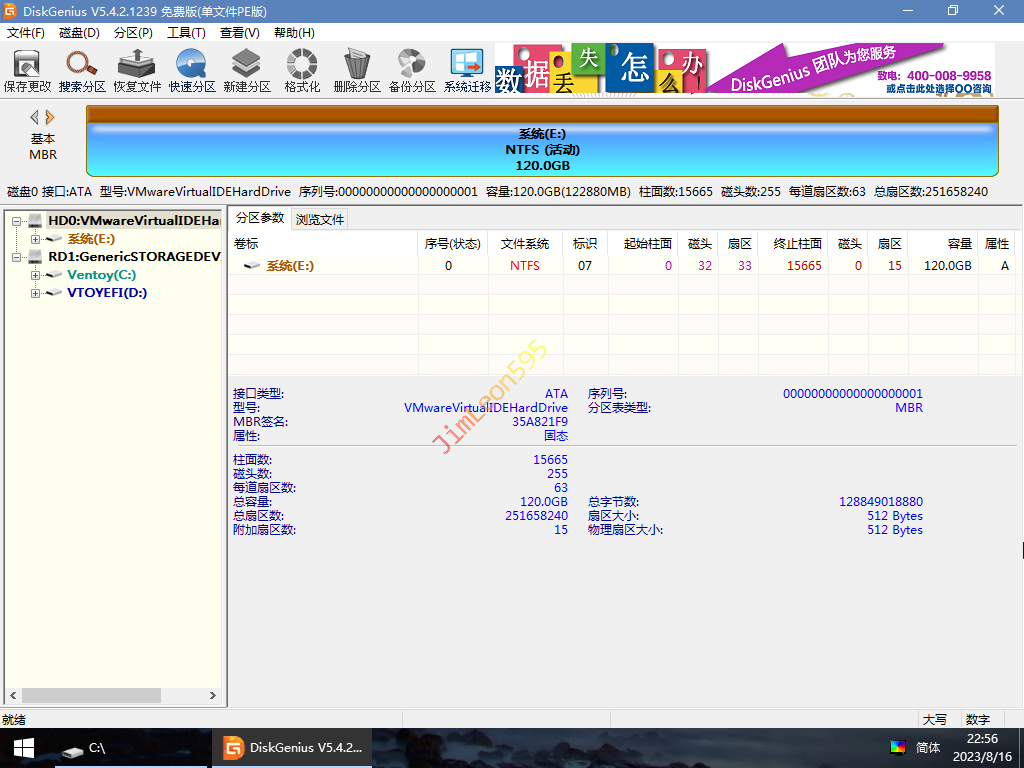The height and width of the screenshot is (768, 1024).
Task: Open the Search Partitions (搜索分区) tool
Action: (82, 70)
